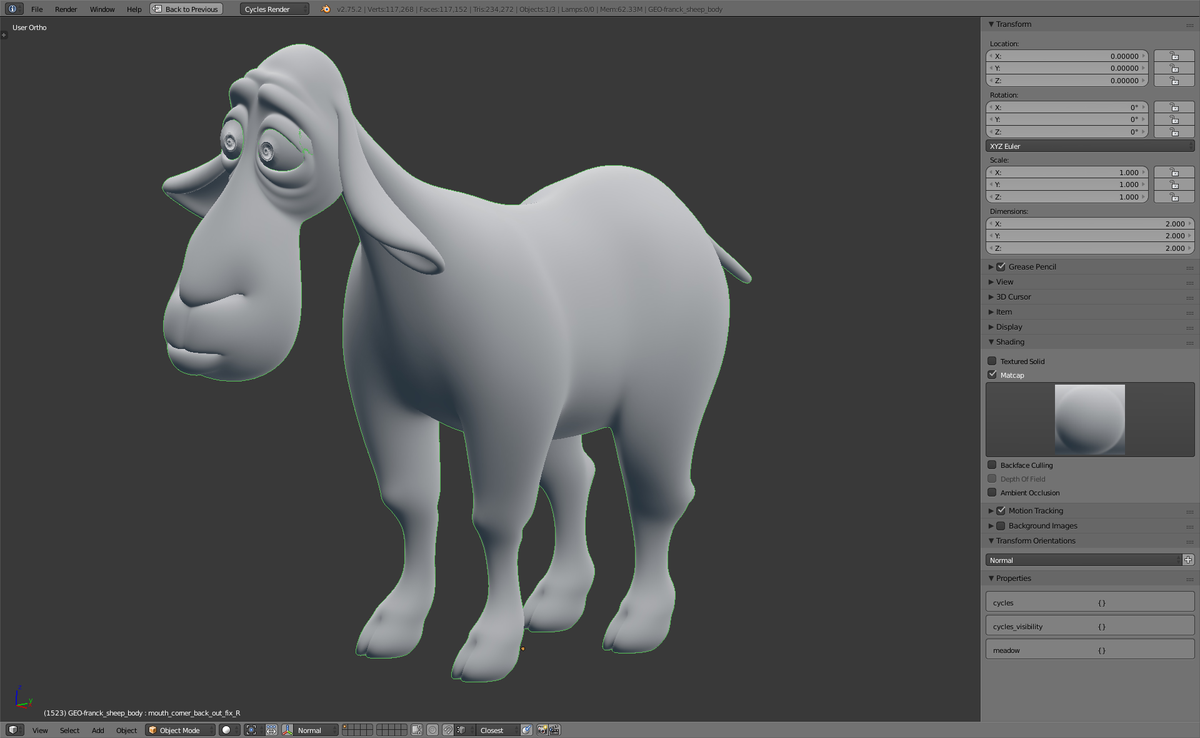Toggle the second layer block top-left button
The height and width of the screenshot is (738, 1200).
pos(379,727)
